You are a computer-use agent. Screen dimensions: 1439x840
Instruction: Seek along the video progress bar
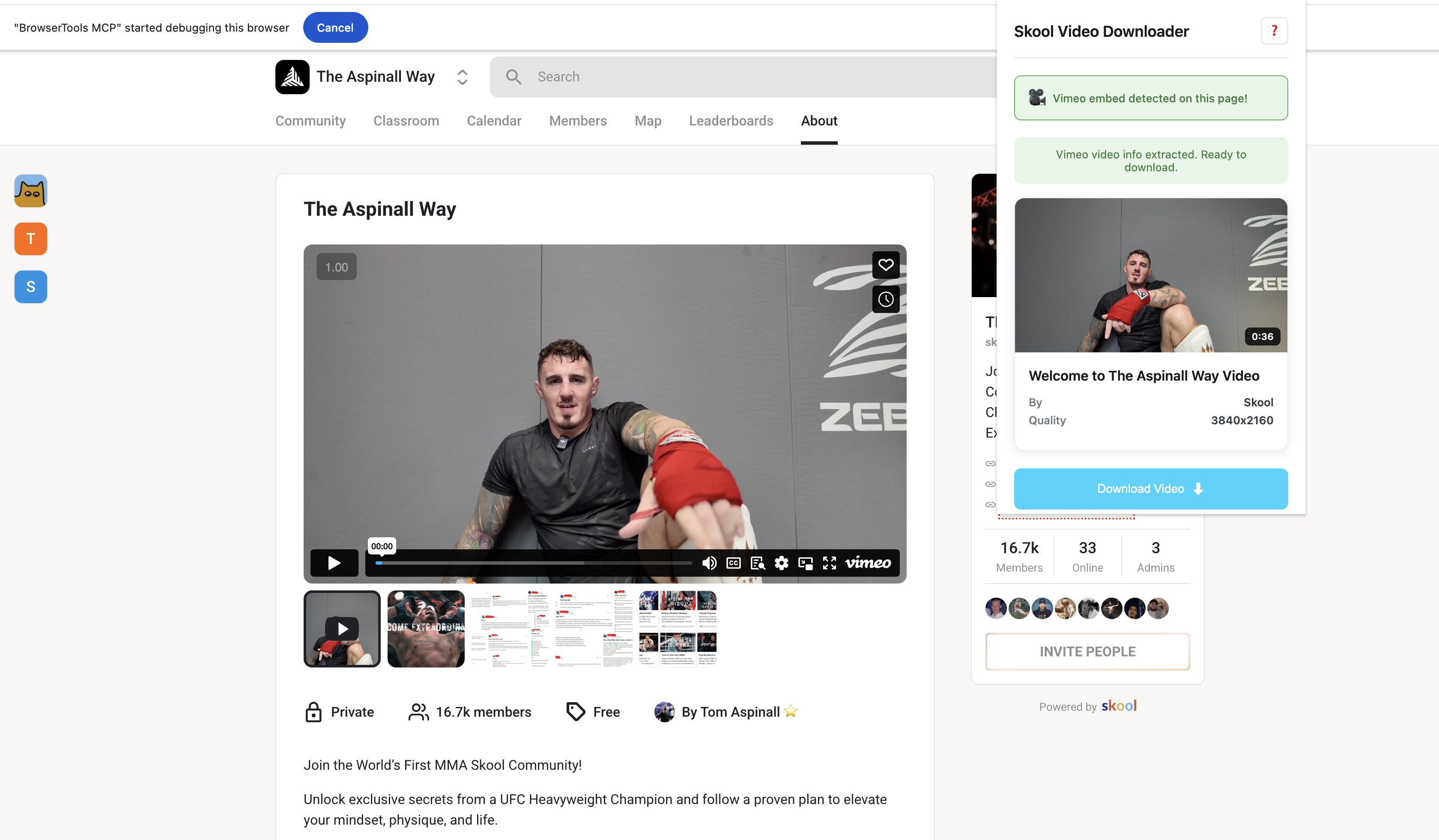[533, 563]
